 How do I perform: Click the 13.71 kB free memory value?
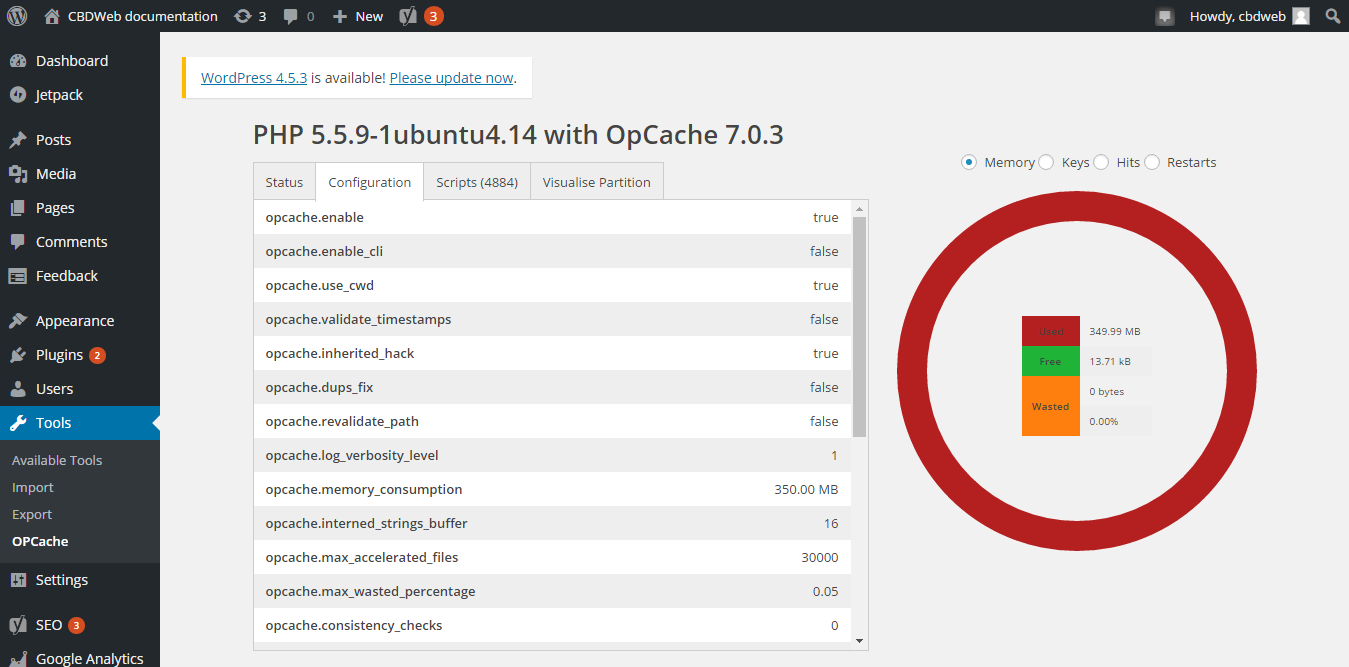(1110, 361)
